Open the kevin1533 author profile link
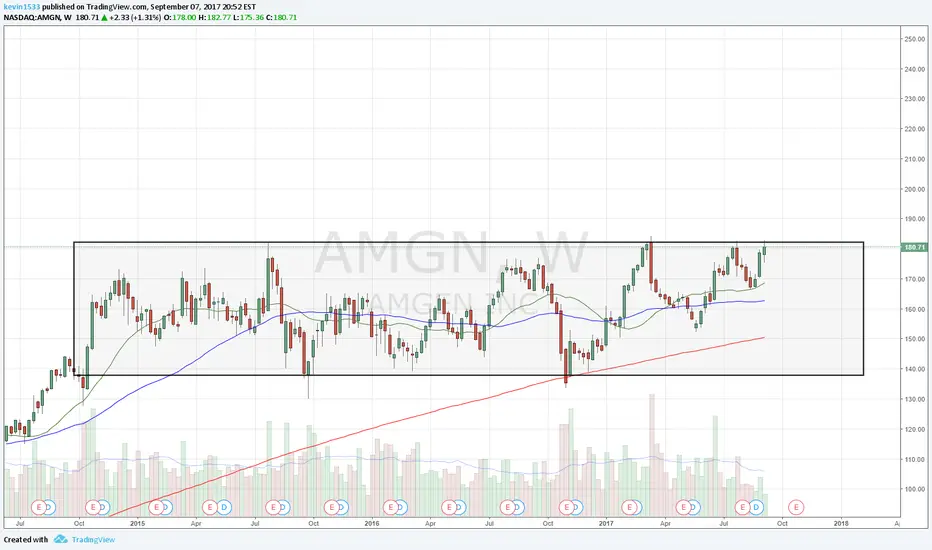The width and height of the screenshot is (932, 550). 22,7
